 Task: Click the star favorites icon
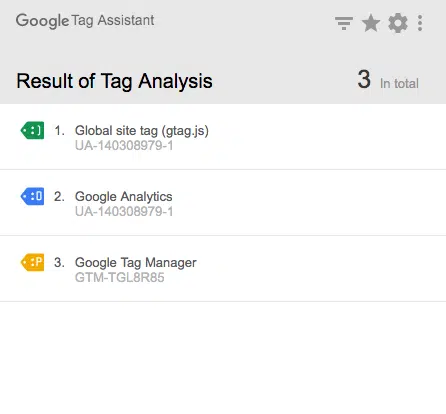371,23
